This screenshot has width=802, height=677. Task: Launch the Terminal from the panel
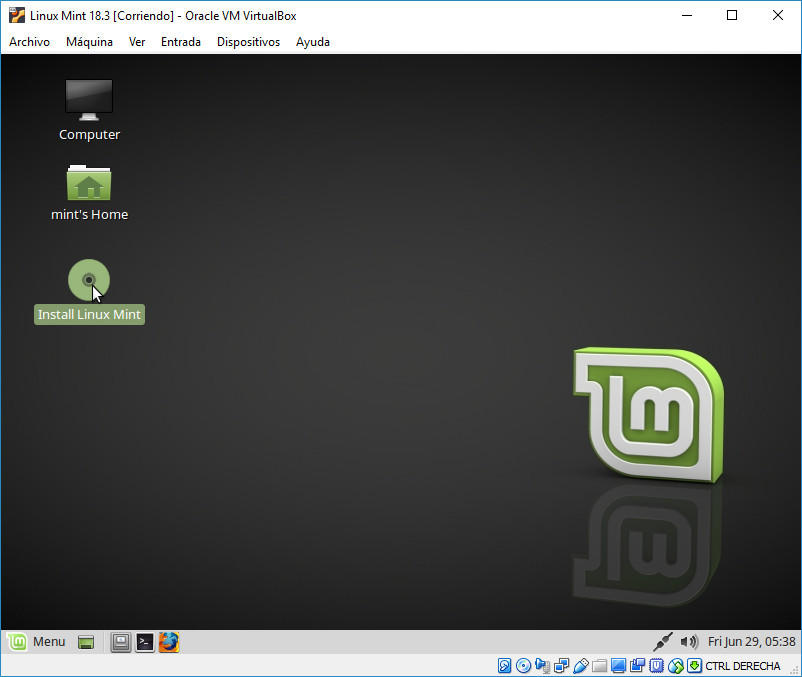[x=145, y=642]
